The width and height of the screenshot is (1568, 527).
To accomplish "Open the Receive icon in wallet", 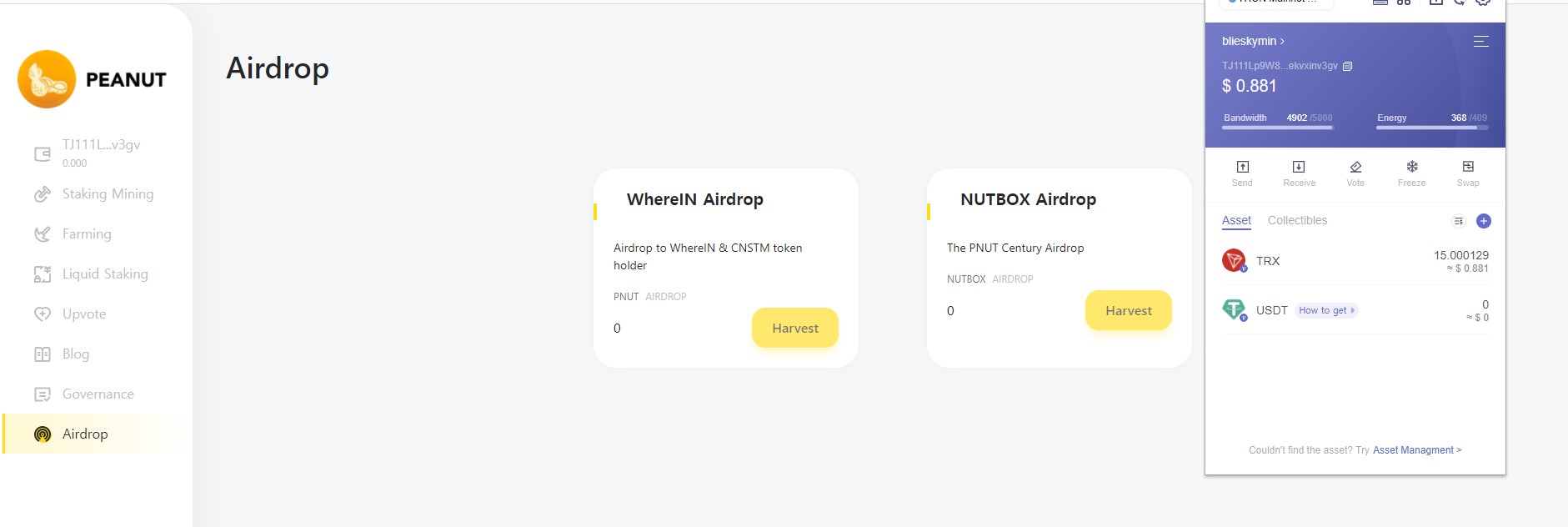I will 1299,168.
